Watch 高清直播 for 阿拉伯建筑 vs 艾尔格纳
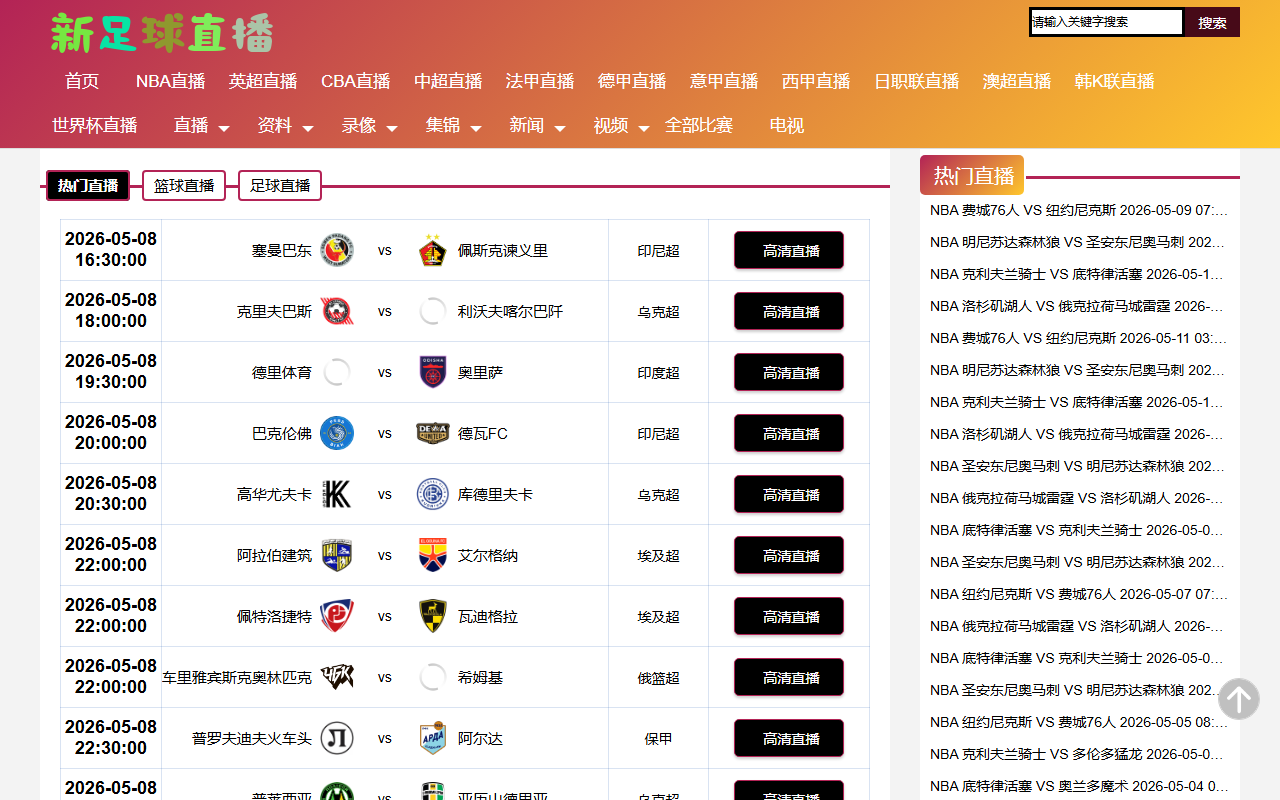 (x=789, y=555)
